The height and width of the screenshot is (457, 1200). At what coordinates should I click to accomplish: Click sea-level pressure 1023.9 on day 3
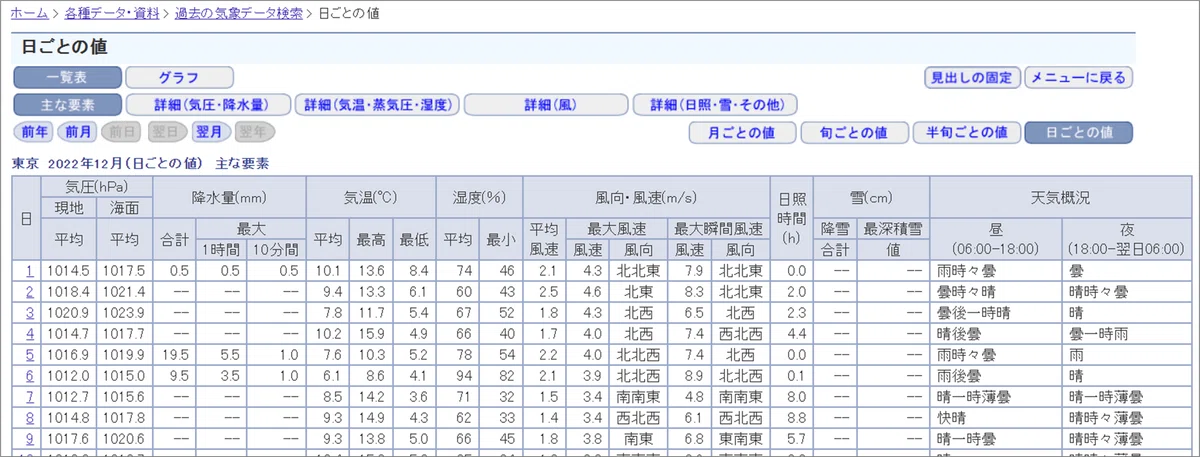tap(126, 312)
